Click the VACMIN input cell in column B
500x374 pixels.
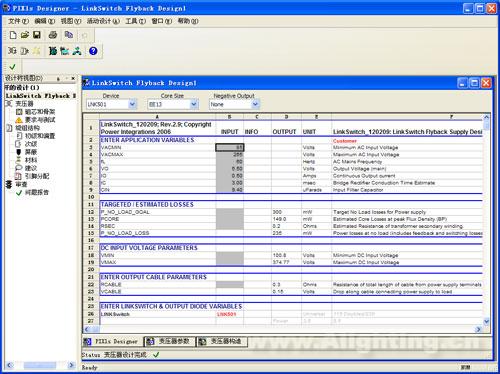tap(230, 147)
